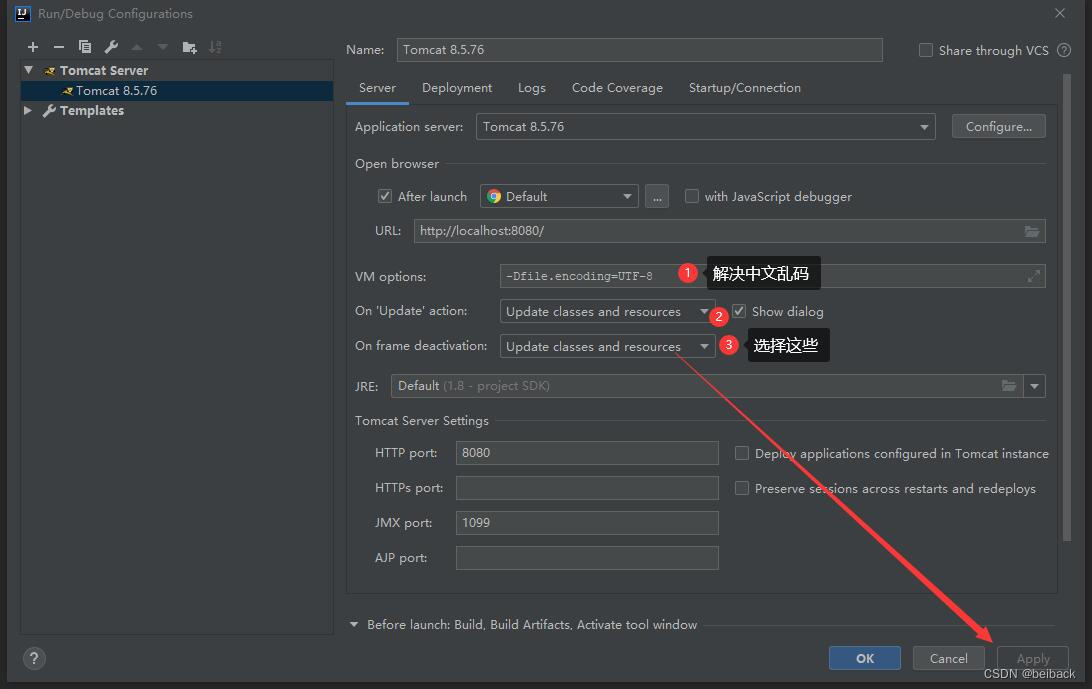This screenshot has width=1092, height=689.
Task: Click the Name input field
Action: click(x=639, y=50)
